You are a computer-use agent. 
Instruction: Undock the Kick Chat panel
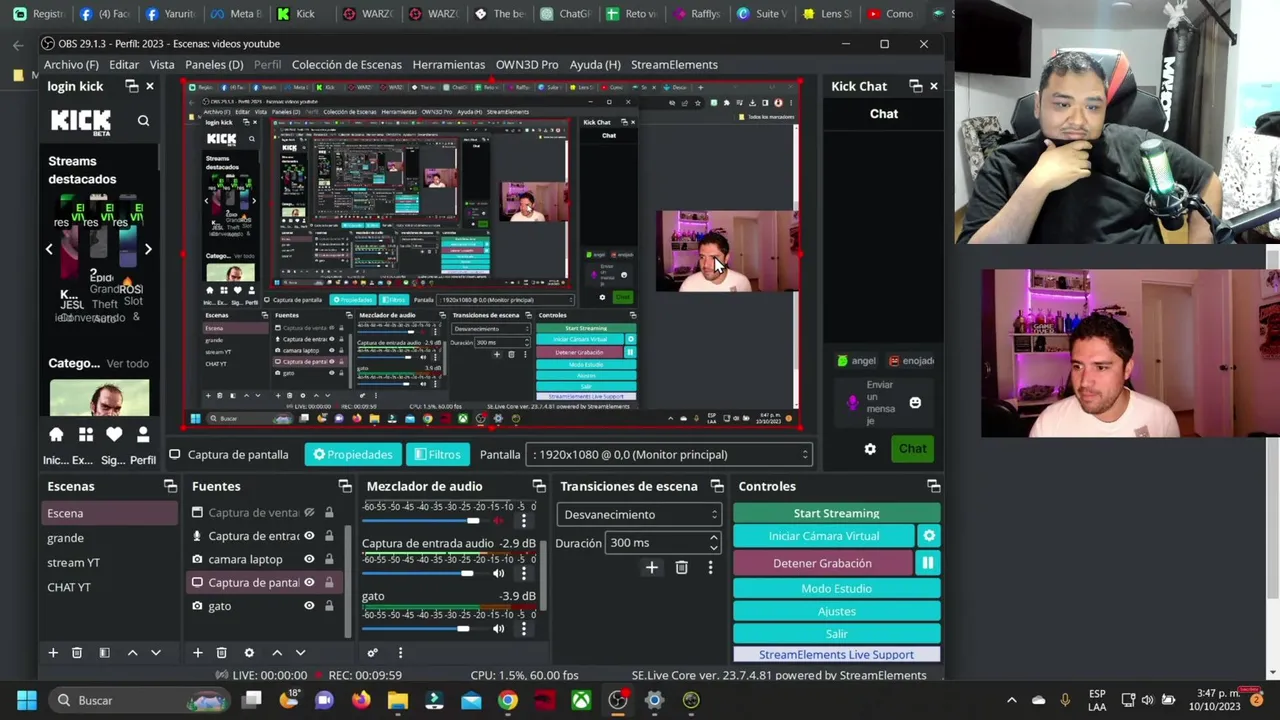[x=915, y=86]
